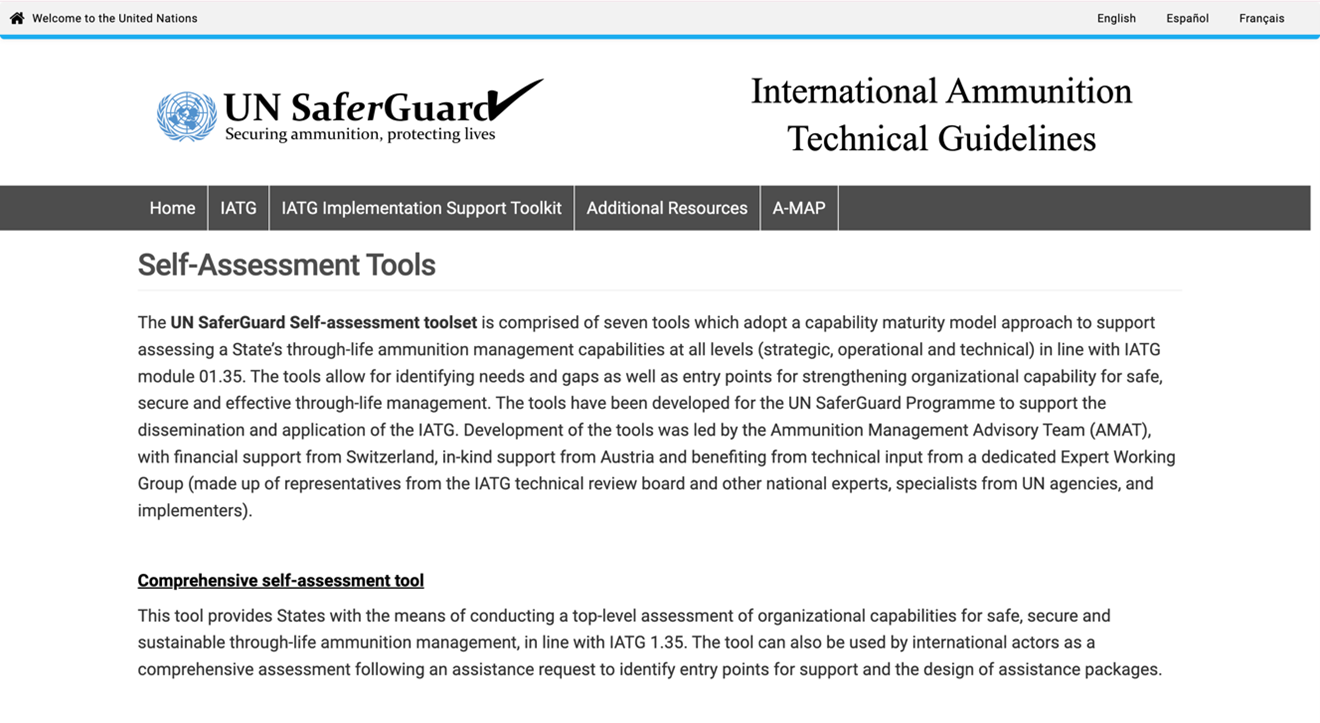This screenshot has height=723, width=1320.
Task: Open the A-MAP navigation item
Action: (x=799, y=208)
